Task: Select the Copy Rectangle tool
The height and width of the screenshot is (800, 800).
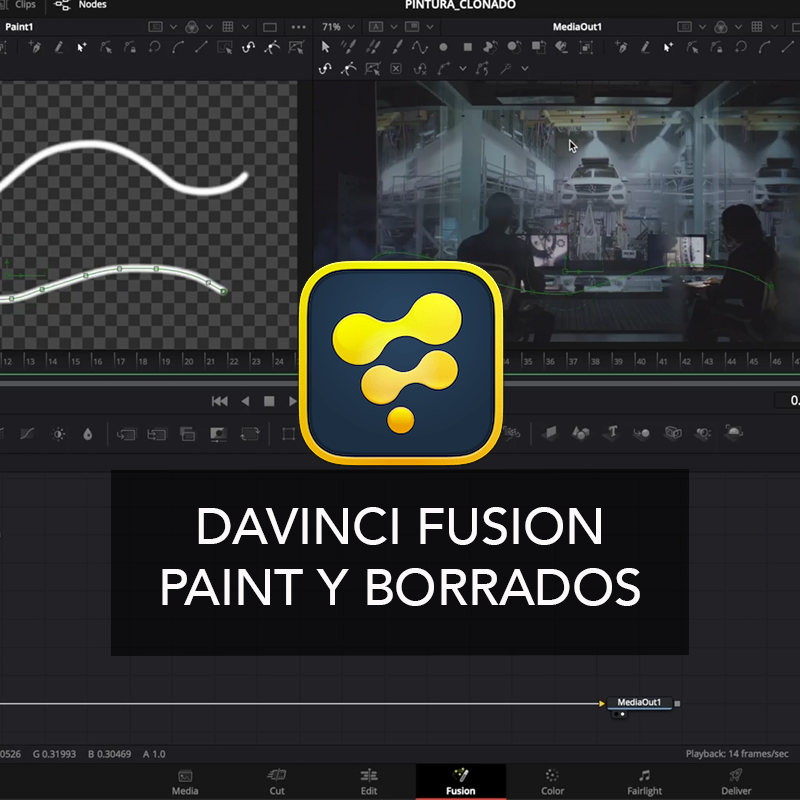Action: [538, 47]
